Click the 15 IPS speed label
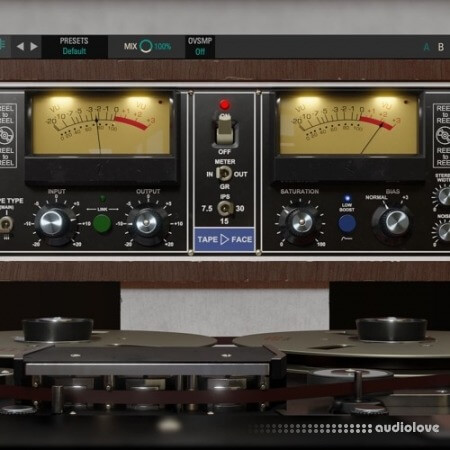The image size is (450, 450). tap(224, 221)
